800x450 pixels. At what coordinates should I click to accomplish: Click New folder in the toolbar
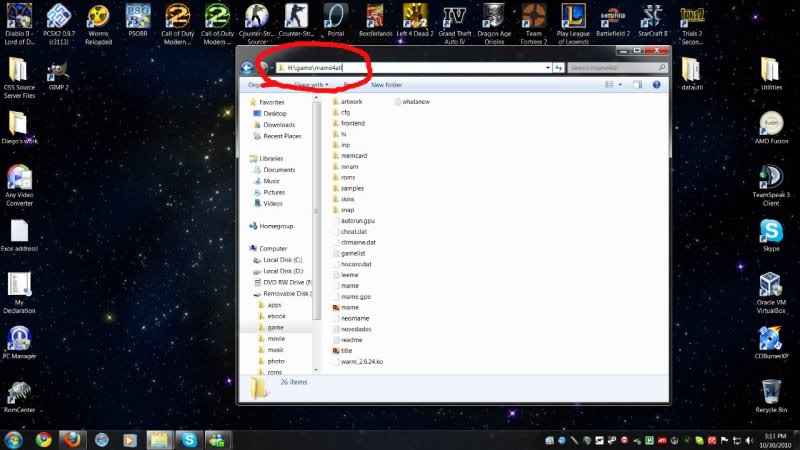click(x=386, y=85)
